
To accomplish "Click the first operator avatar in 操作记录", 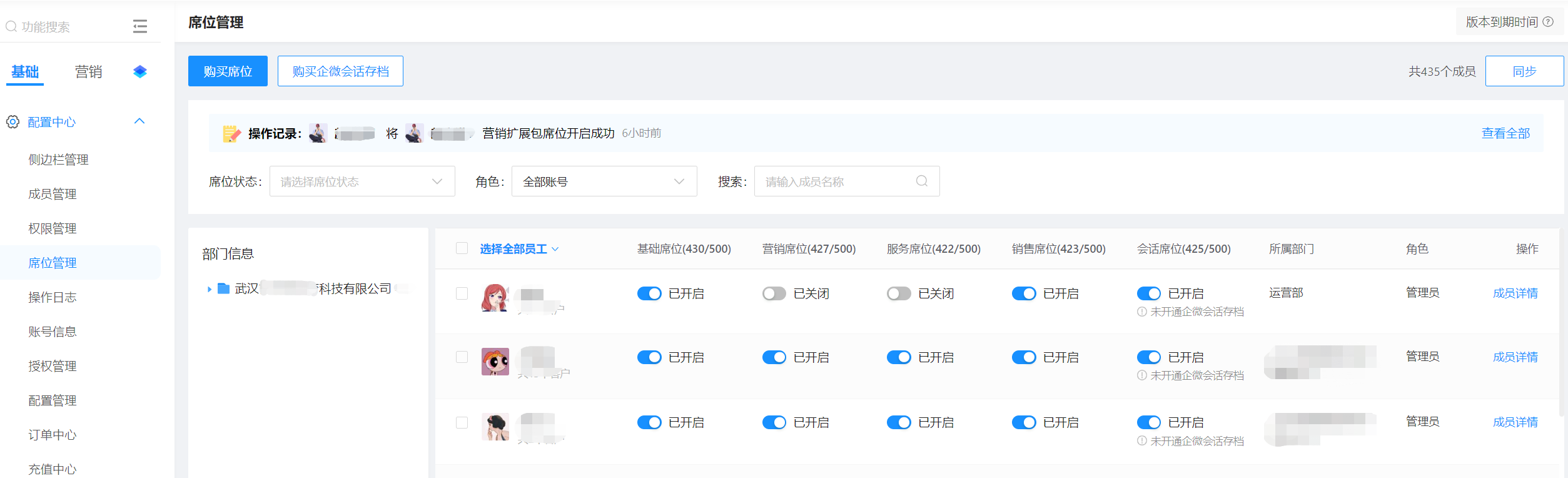I will [318, 133].
